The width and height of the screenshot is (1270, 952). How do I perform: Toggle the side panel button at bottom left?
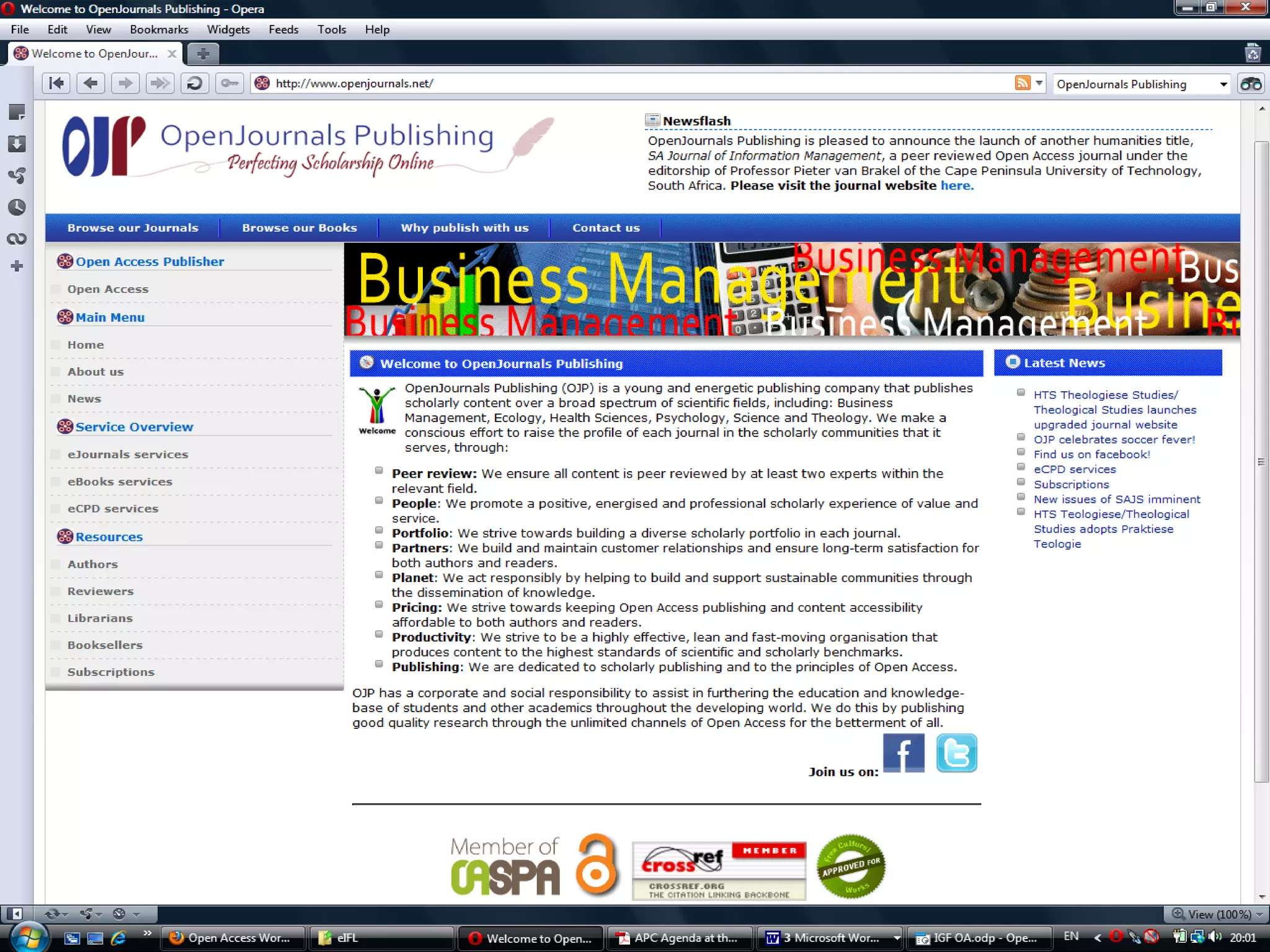coord(15,914)
